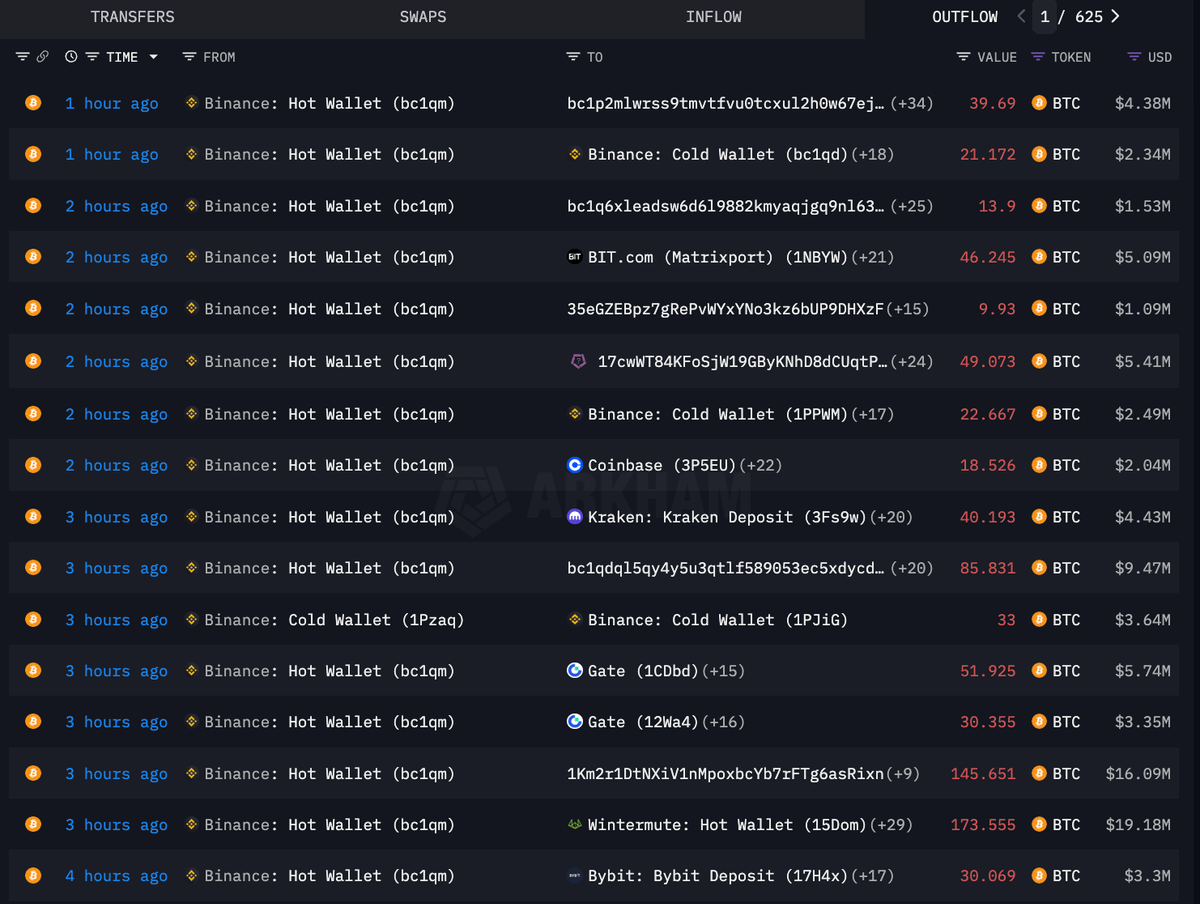The image size is (1200, 904).
Task: Click Binance icon on Cold Wallet (1PPWM) recipient
Action: [x=575, y=413]
